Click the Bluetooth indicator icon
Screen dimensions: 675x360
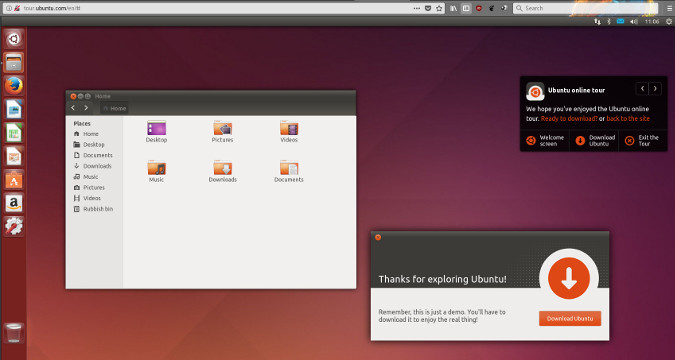tap(609, 22)
